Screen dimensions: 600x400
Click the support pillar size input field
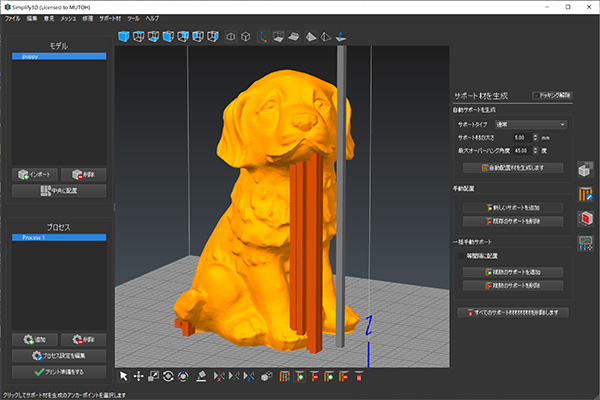pyautogui.click(x=523, y=137)
